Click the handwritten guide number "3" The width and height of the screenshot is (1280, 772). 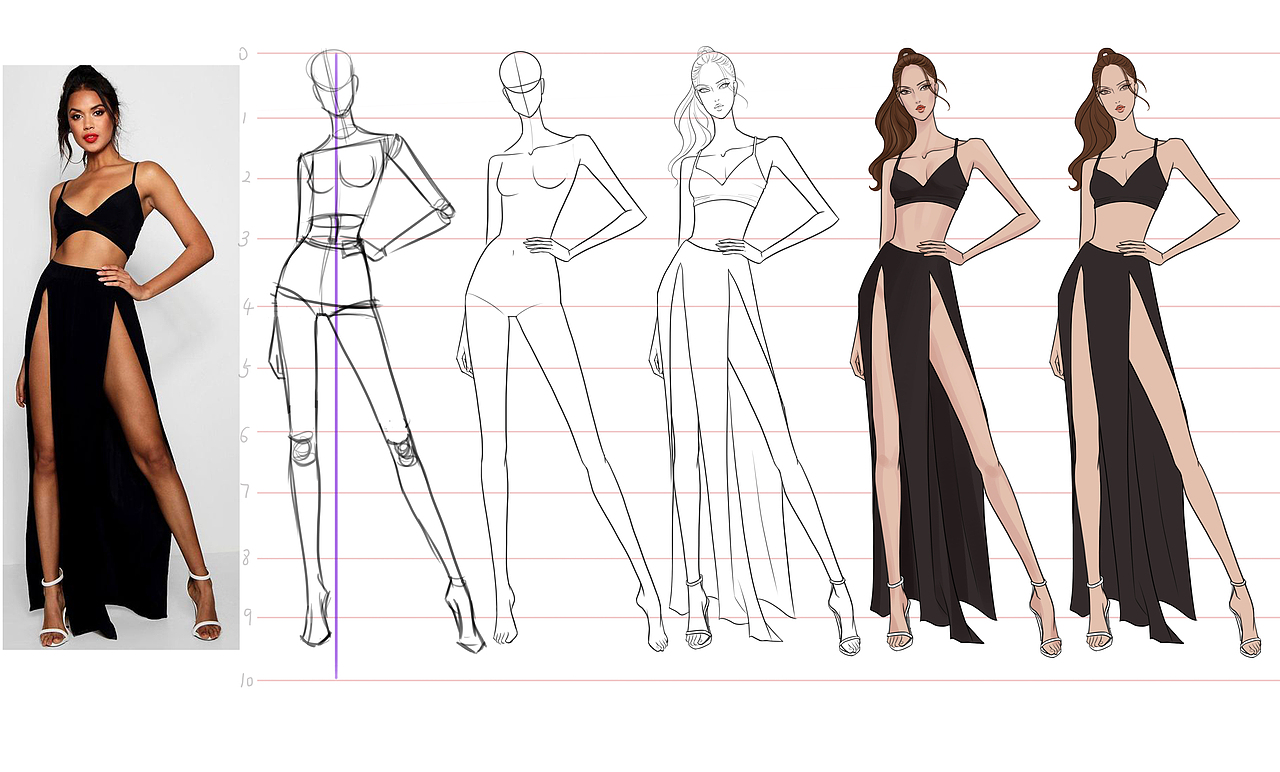tap(244, 238)
